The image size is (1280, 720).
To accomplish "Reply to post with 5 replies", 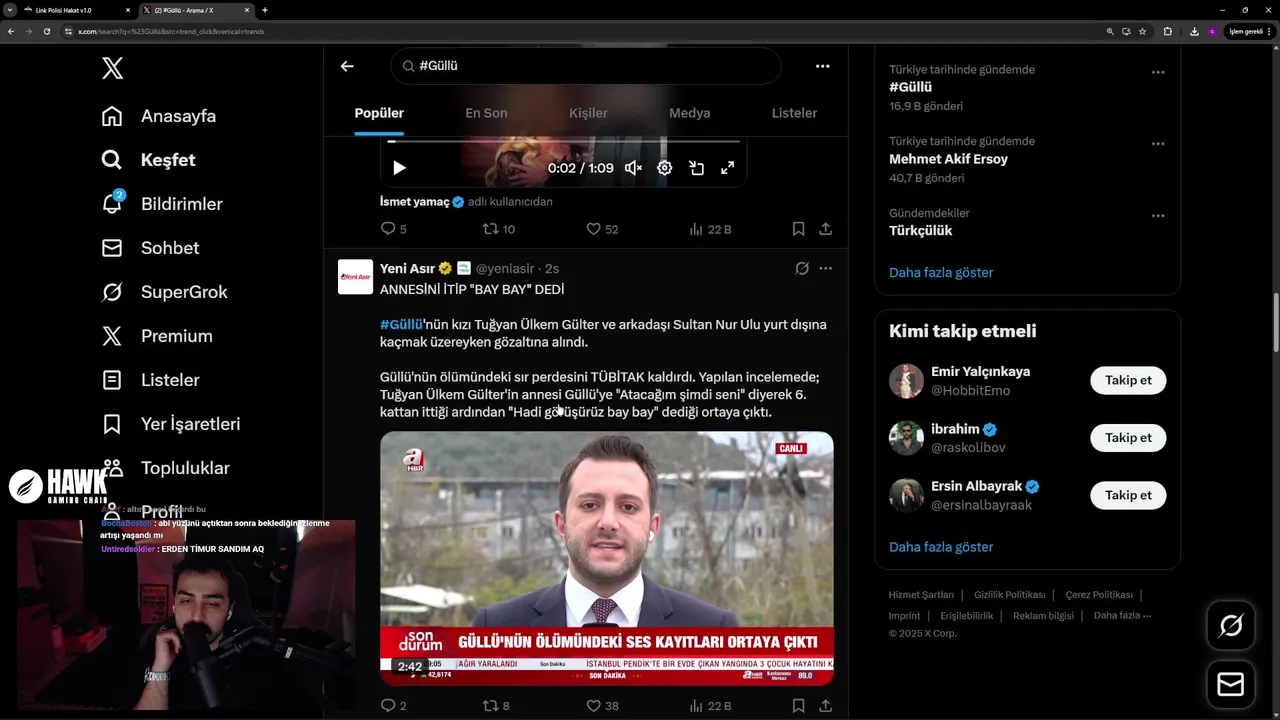I will tap(394, 229).
